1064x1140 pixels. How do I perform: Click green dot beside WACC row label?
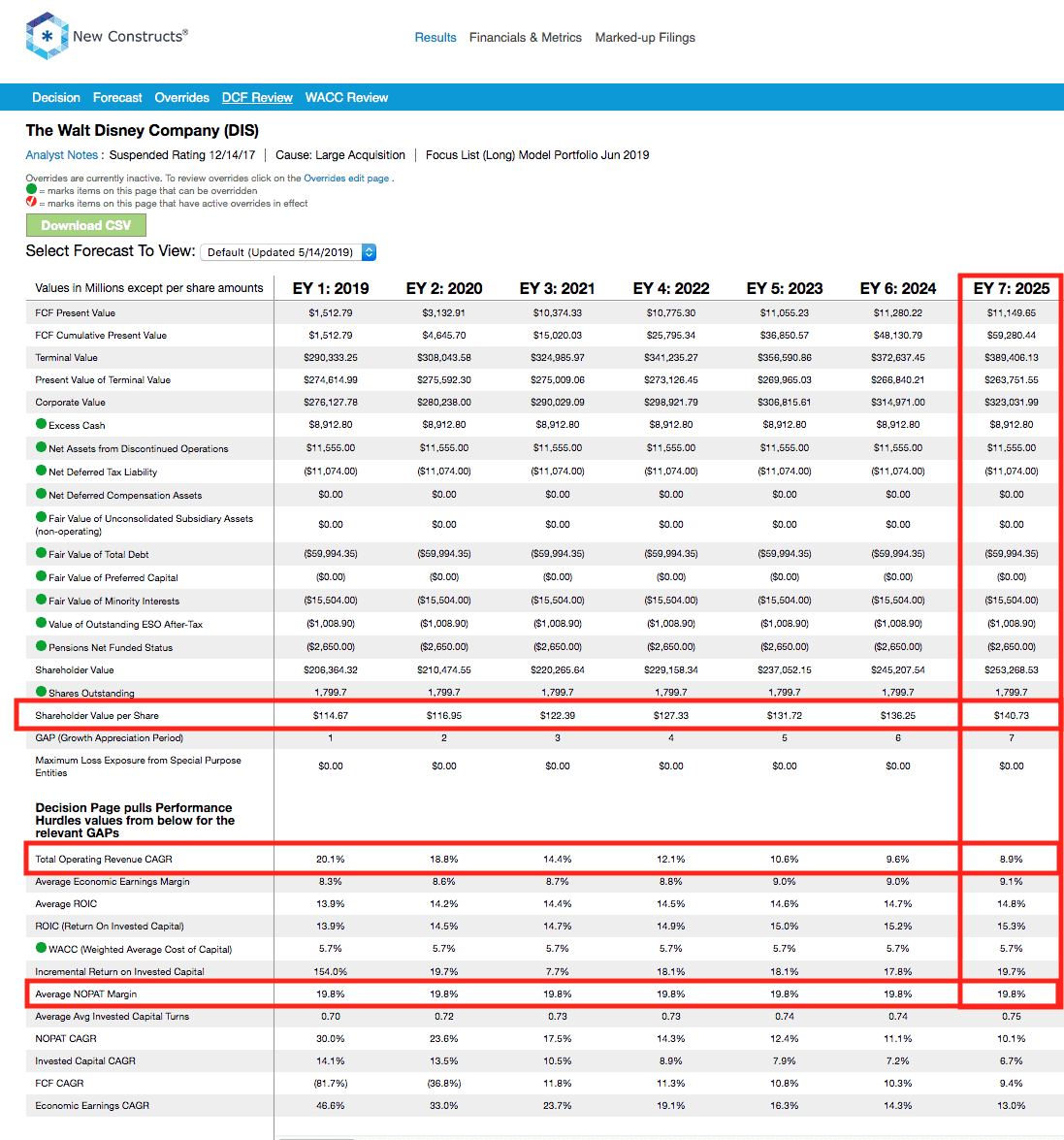point(41,947)
